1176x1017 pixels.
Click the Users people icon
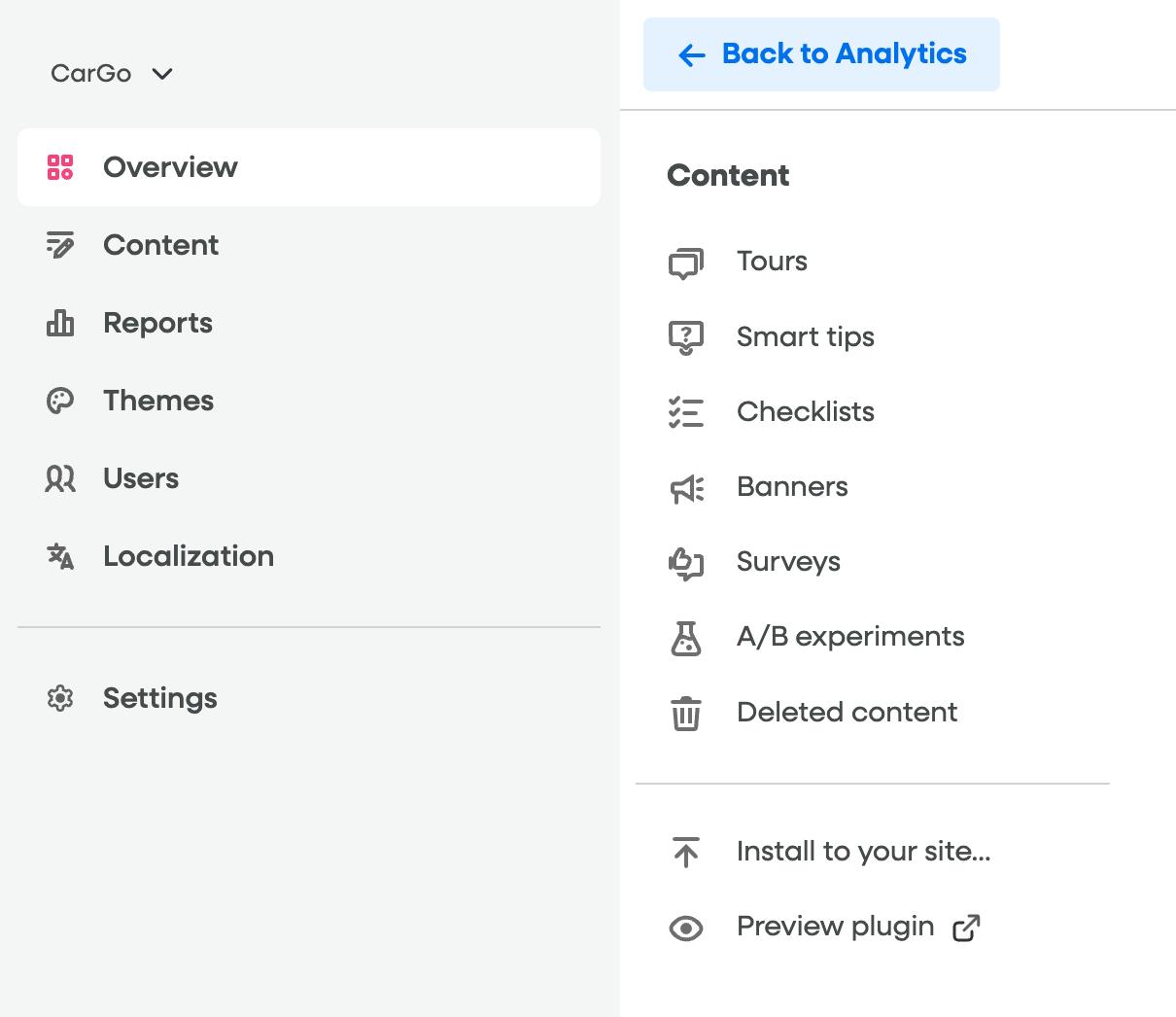point(60,478)
